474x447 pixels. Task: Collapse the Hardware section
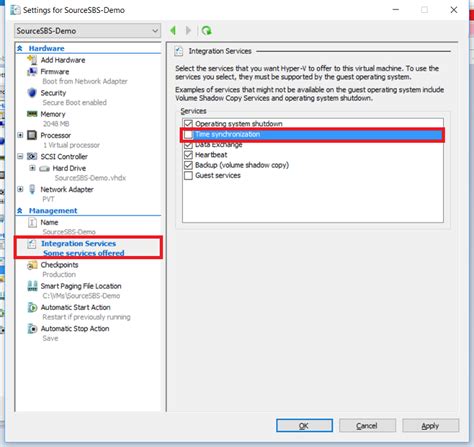click(20, 48)
